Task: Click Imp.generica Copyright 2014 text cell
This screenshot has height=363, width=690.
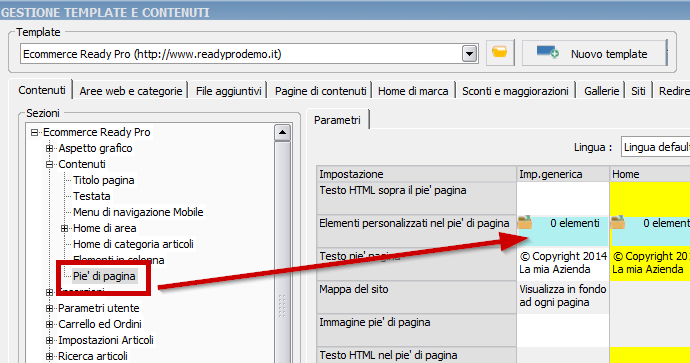Action: (563, 263)
